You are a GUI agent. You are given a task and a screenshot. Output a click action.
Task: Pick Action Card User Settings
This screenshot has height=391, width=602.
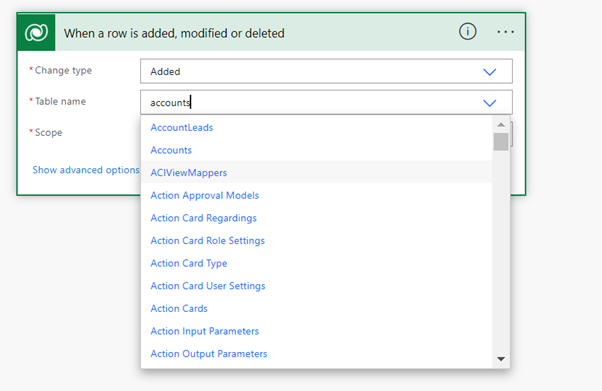316,286
